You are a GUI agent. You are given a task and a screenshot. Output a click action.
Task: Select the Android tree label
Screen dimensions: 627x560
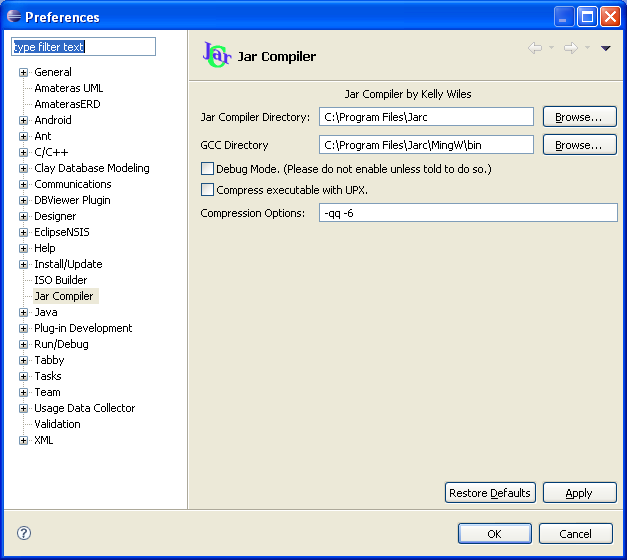[x=53, y=120]
